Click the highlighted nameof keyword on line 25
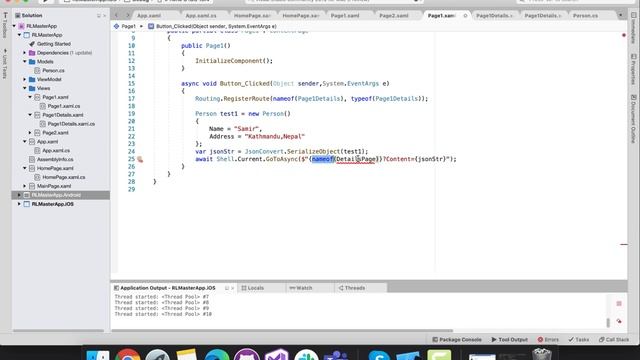 tap(322, 159)
